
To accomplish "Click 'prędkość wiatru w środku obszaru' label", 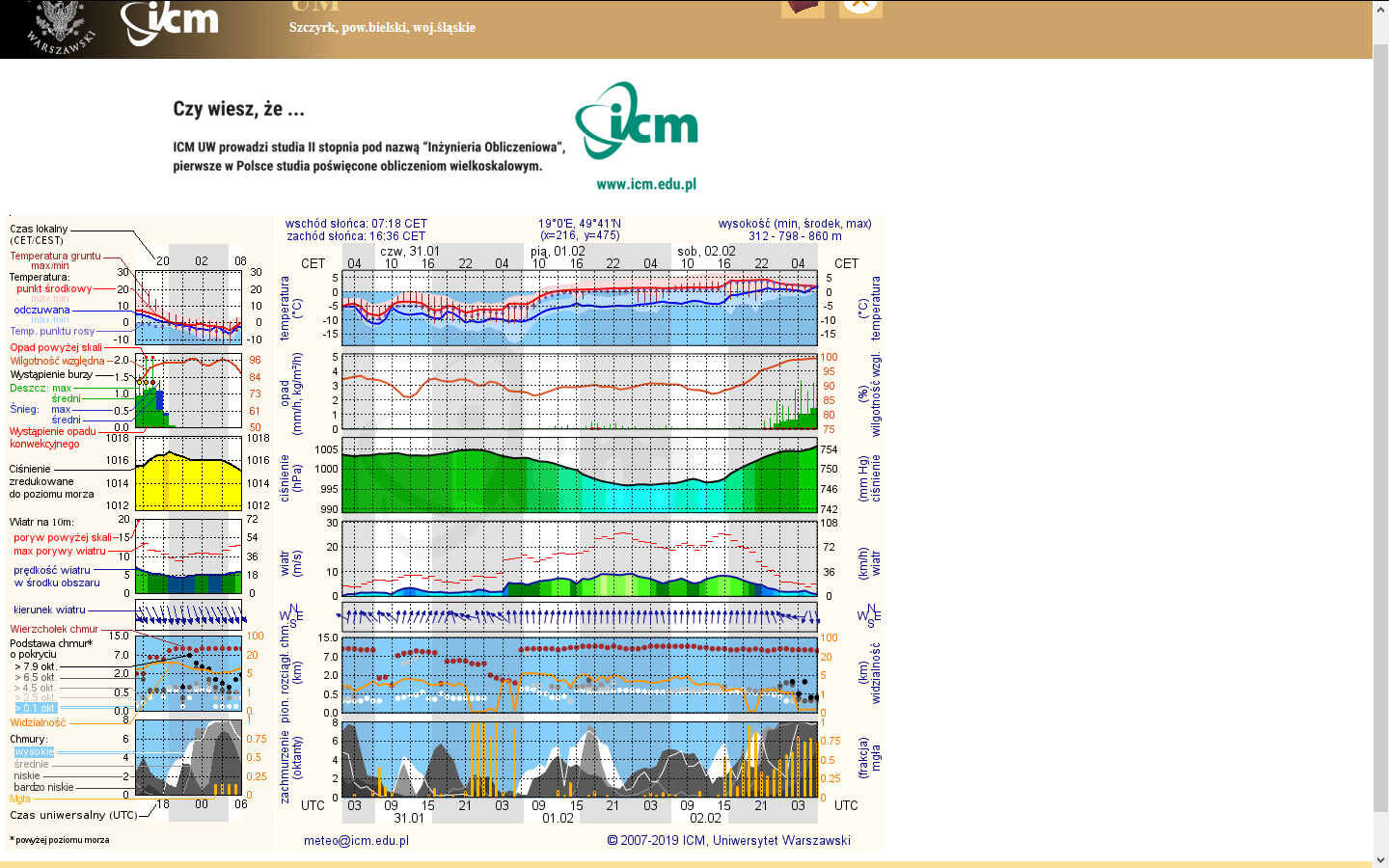I will coord(57,576).
